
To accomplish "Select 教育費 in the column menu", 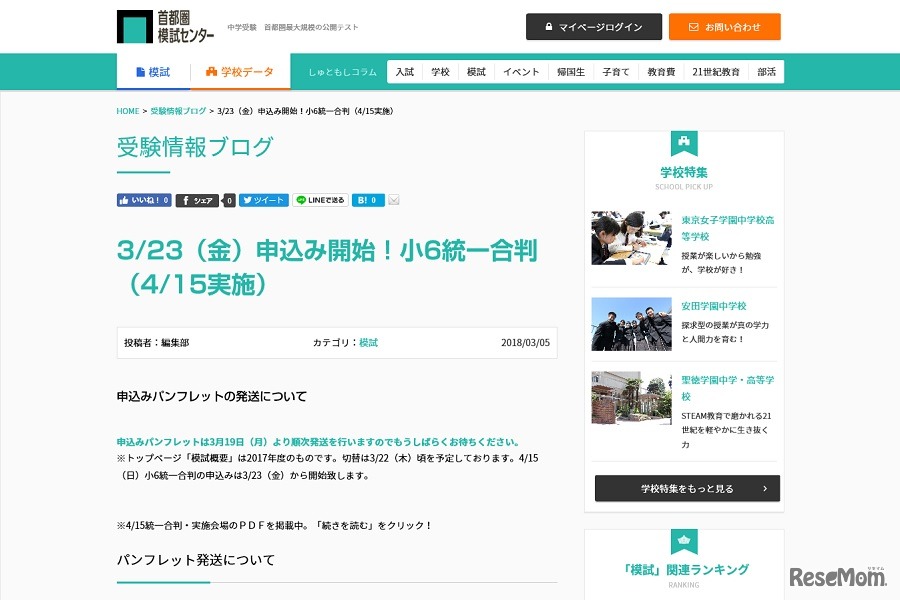I will pyautogui.click(x=661, y=72).
